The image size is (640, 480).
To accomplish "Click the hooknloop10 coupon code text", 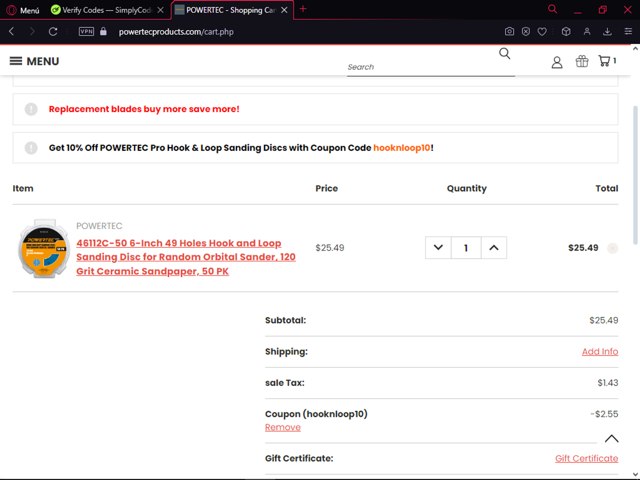I will point(402,148).
